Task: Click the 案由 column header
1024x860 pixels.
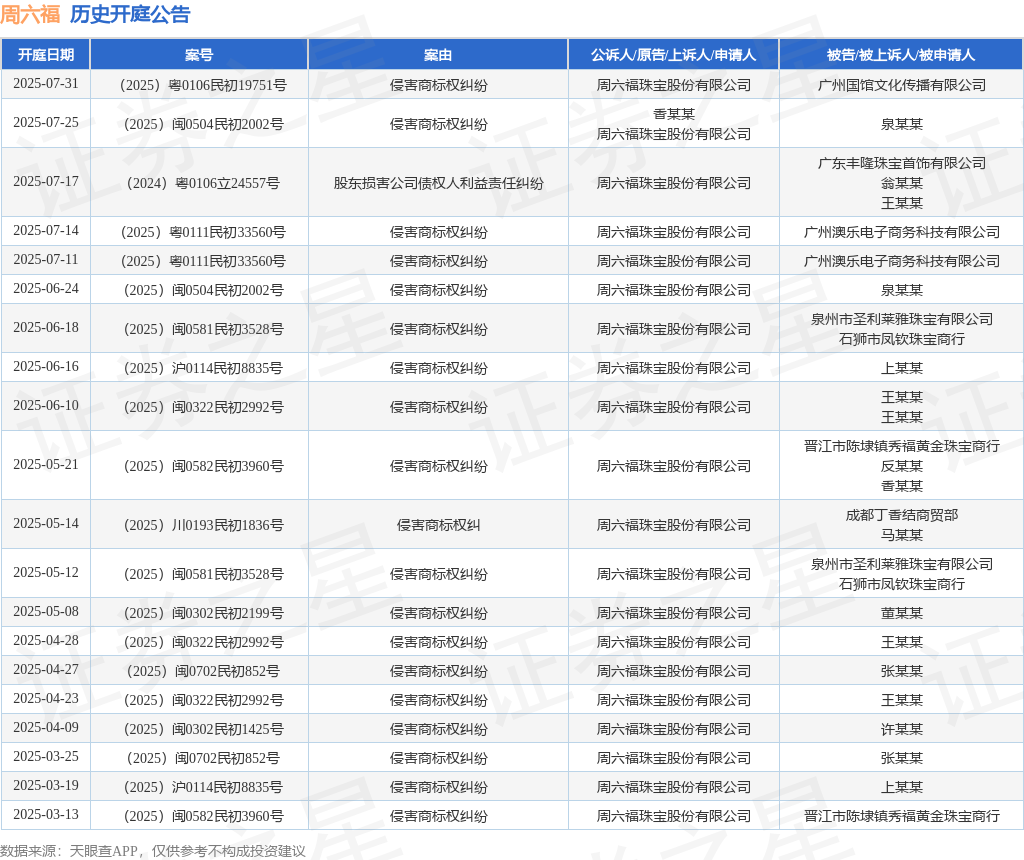Action: [x=438, y=54]
